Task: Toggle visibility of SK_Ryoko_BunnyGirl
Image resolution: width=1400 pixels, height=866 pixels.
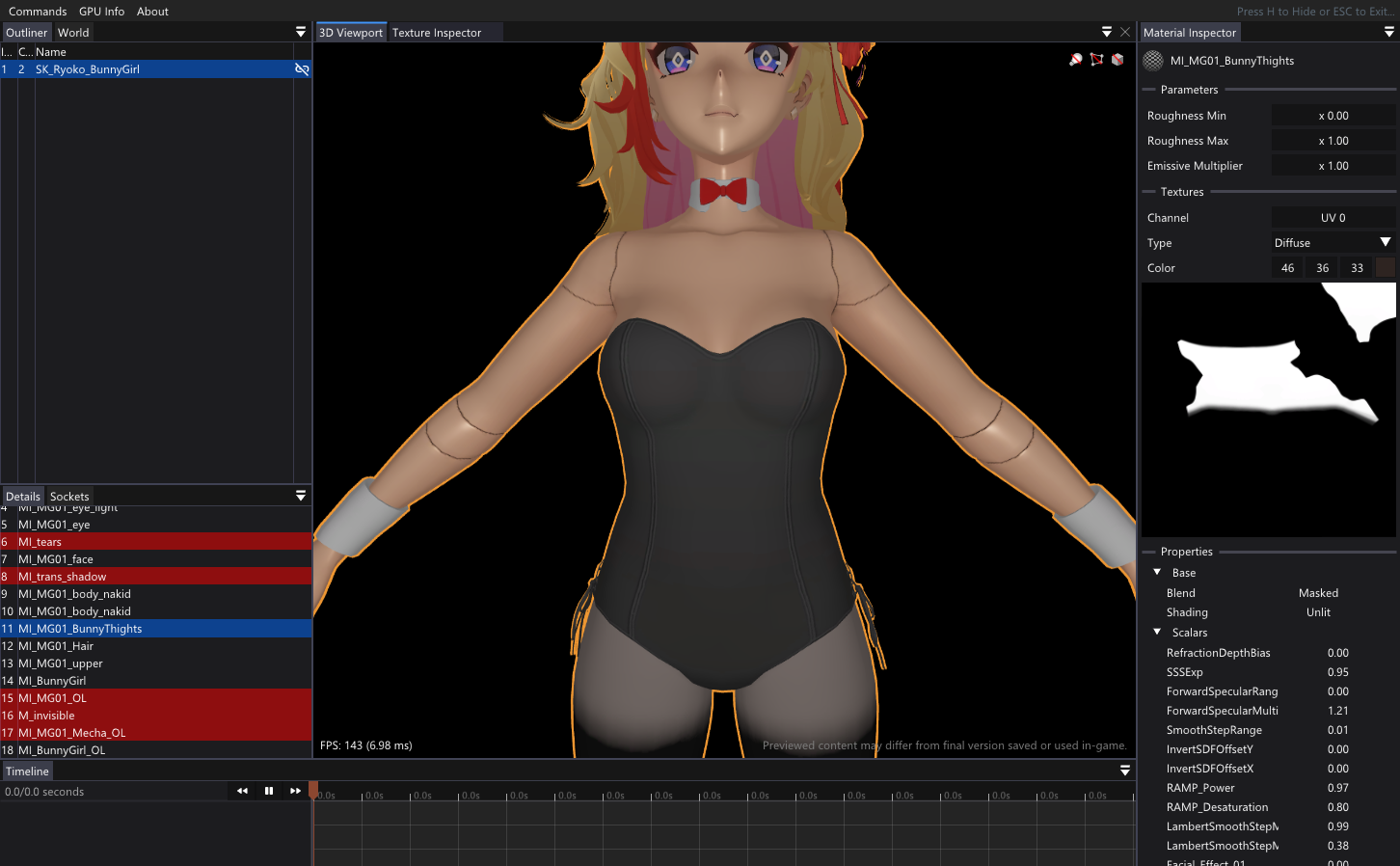Action: 302,69
